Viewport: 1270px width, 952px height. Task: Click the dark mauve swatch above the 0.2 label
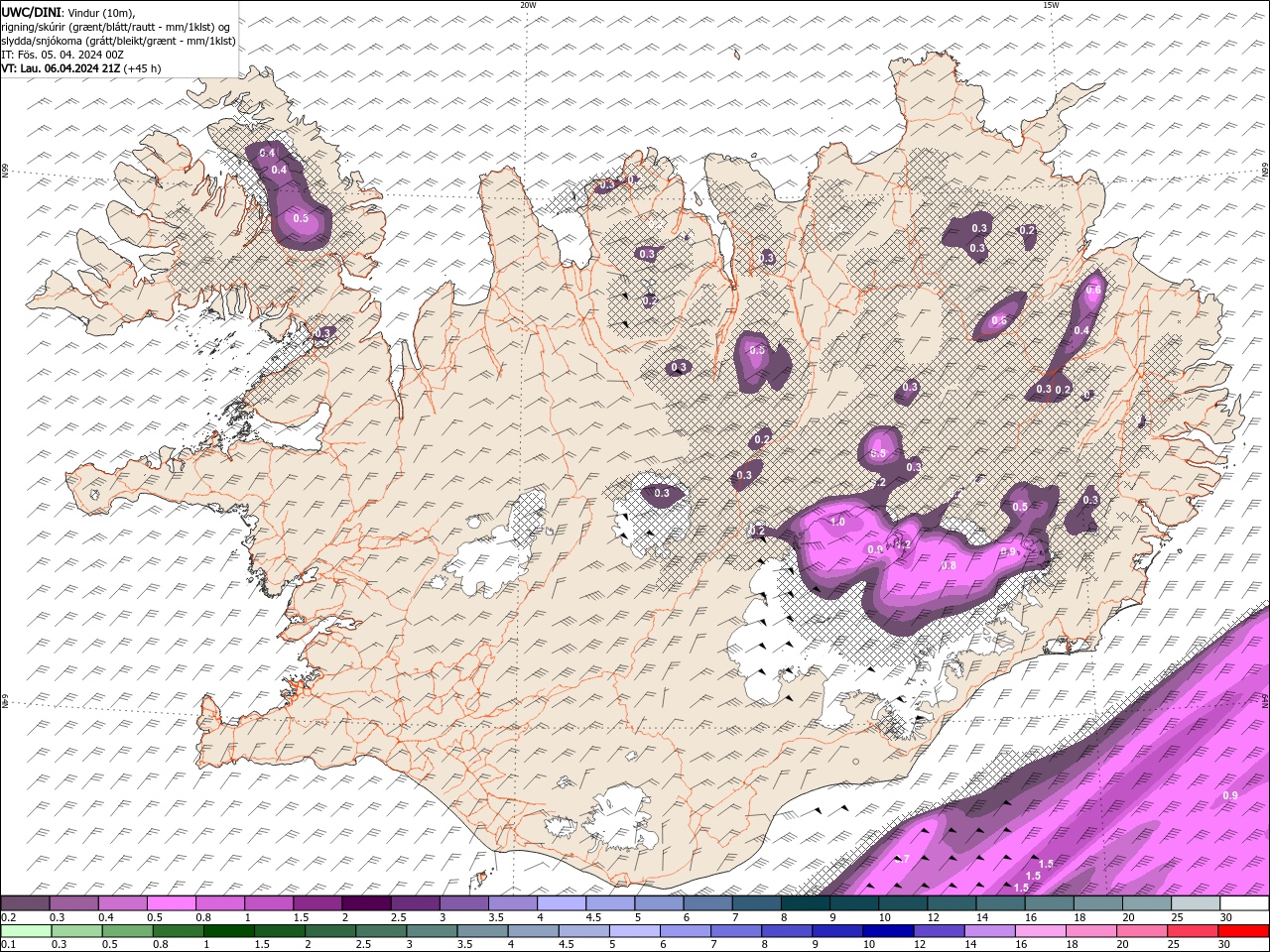click(x=26, y=903)
